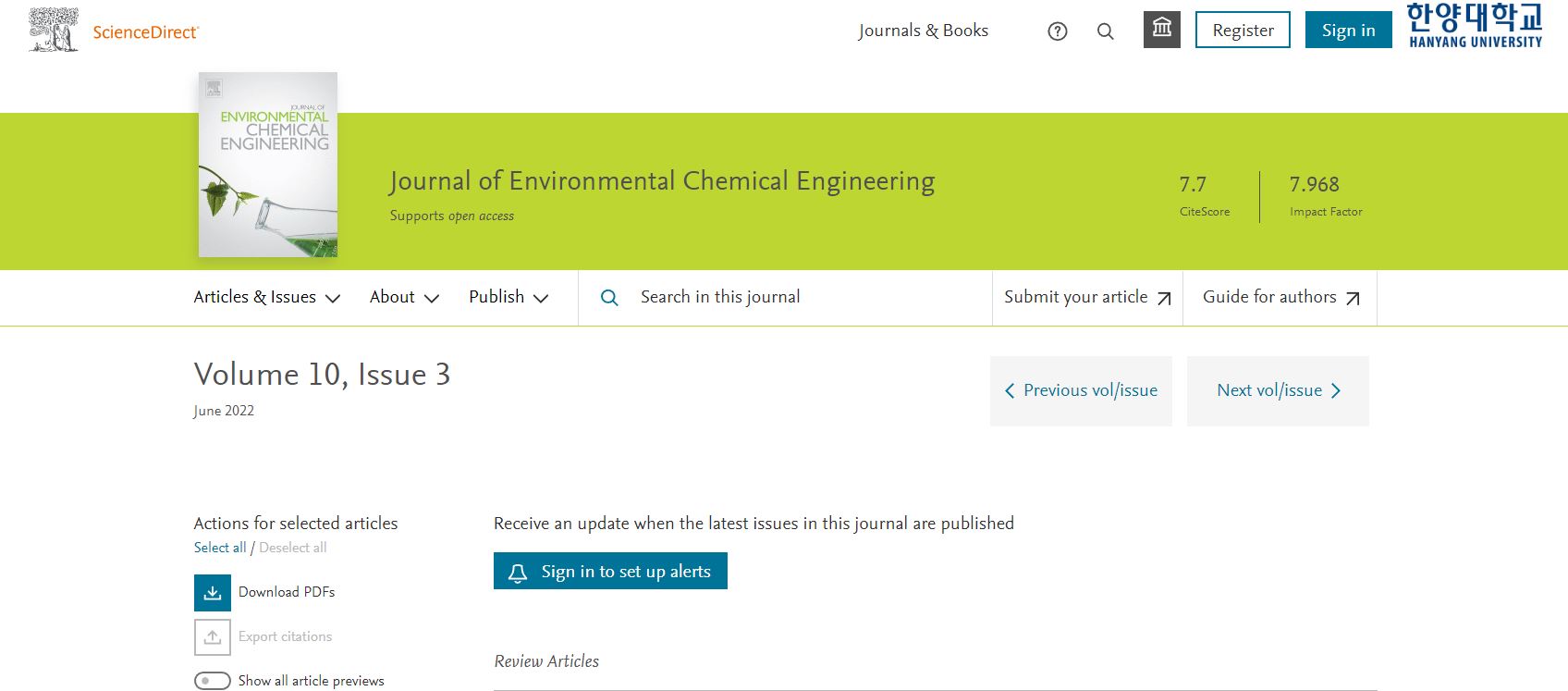Click Sign in to set up alerts

click(x=610, y=572)
